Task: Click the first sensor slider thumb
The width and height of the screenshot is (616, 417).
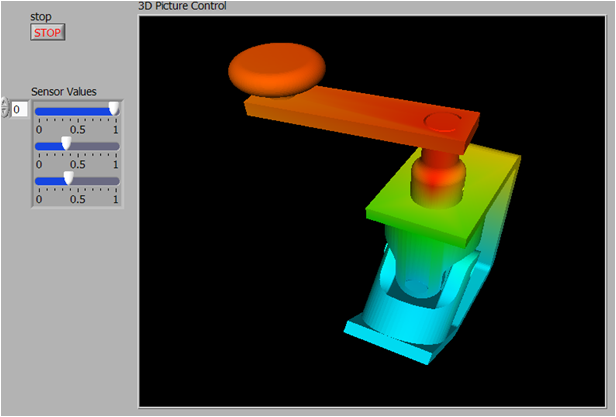Action: click(114, 108)
